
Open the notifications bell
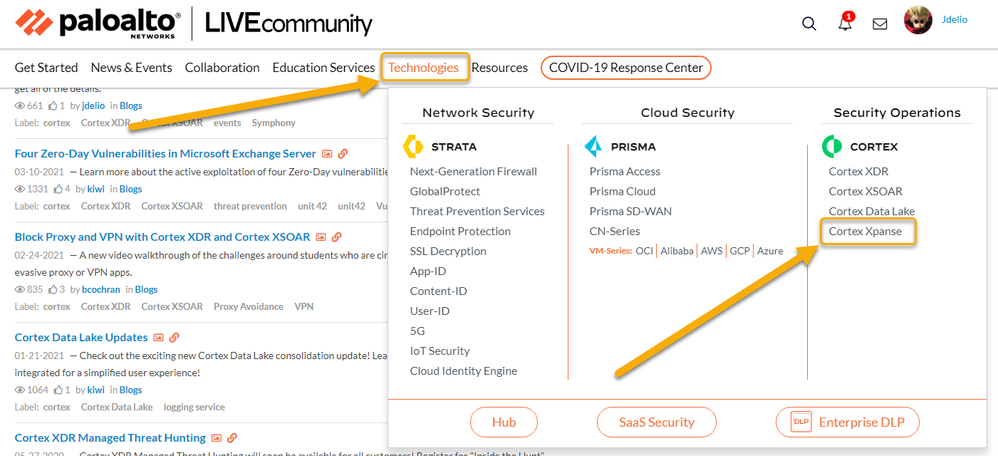tap(845, 24)
